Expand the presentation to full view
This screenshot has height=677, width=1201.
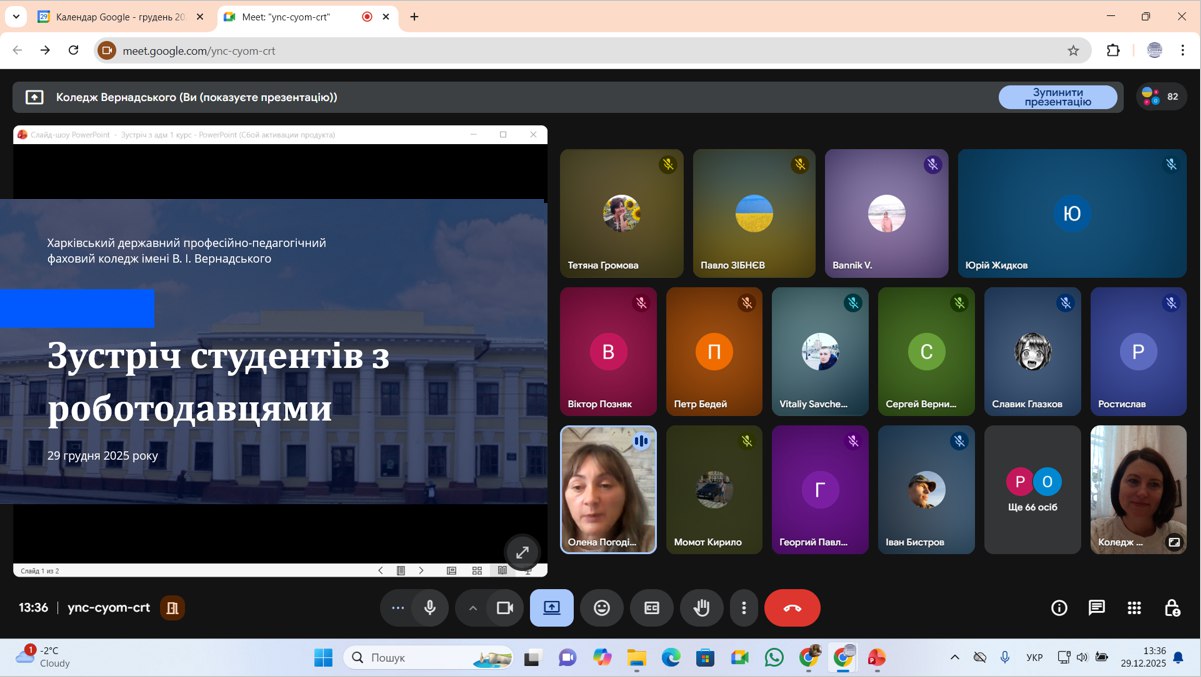[522, 552]
